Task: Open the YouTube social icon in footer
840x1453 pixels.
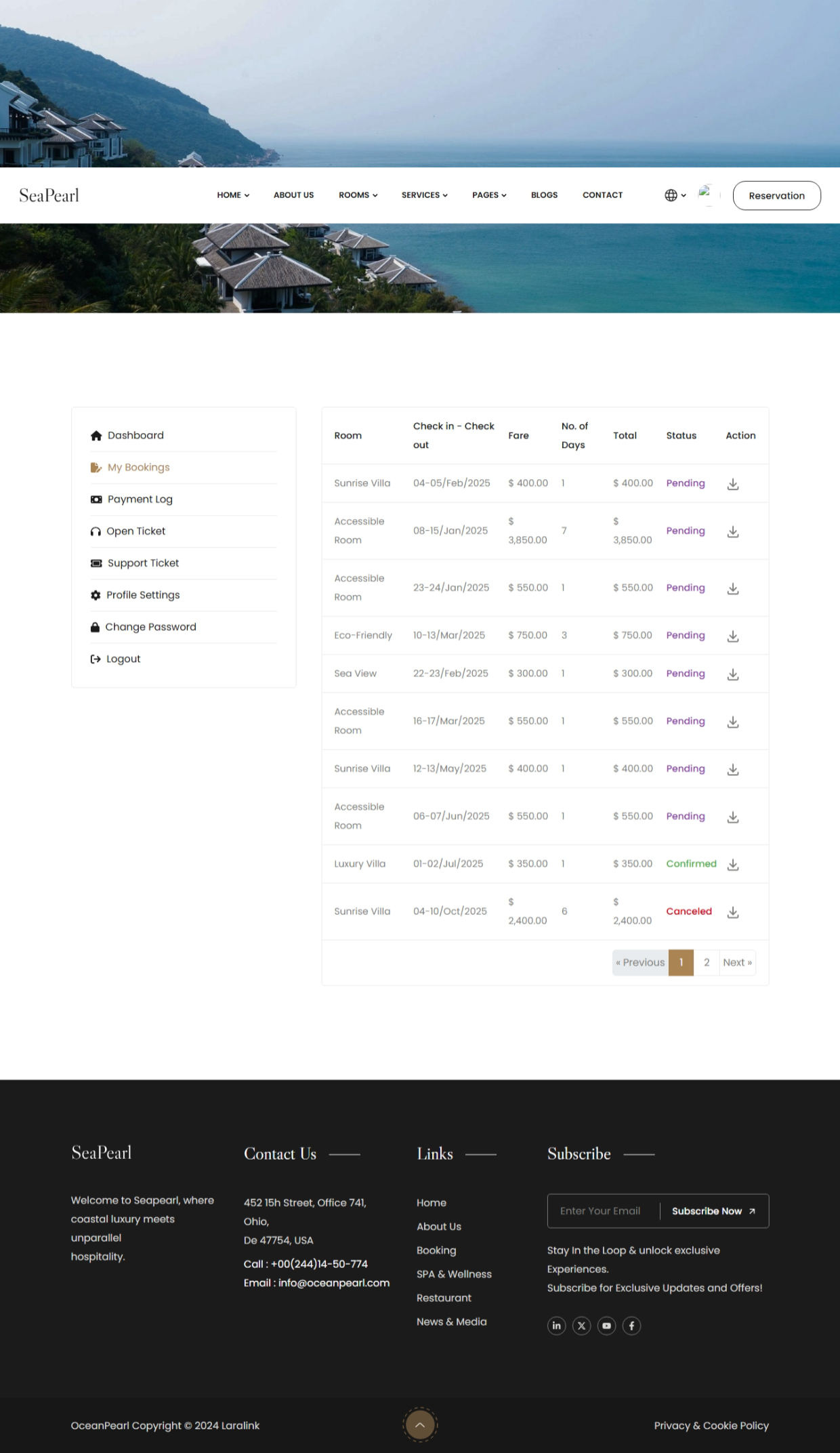Action: [x=606, y=1326]
